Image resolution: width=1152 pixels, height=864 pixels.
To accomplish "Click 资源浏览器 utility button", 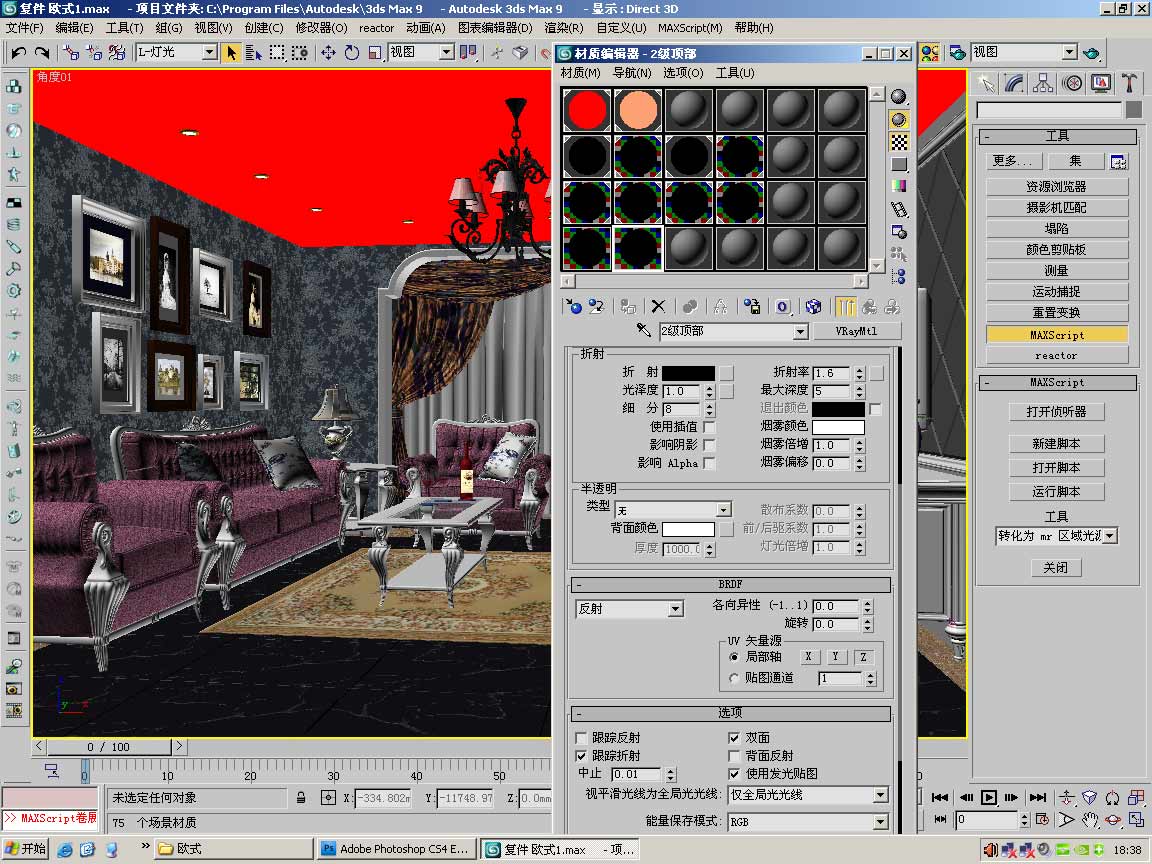I will [1056, 187].
